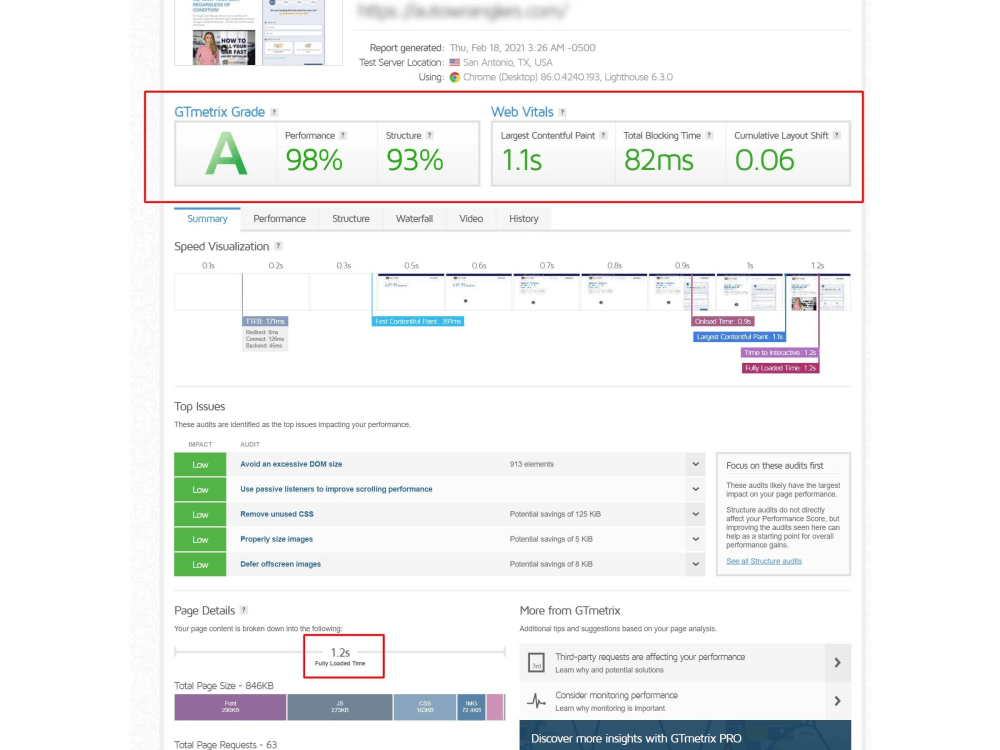Screen dimensions: 1000x750
Task: Expand the Avoid excessive DOM size audit
Action: pyautogui.click(x=696, y=464)
